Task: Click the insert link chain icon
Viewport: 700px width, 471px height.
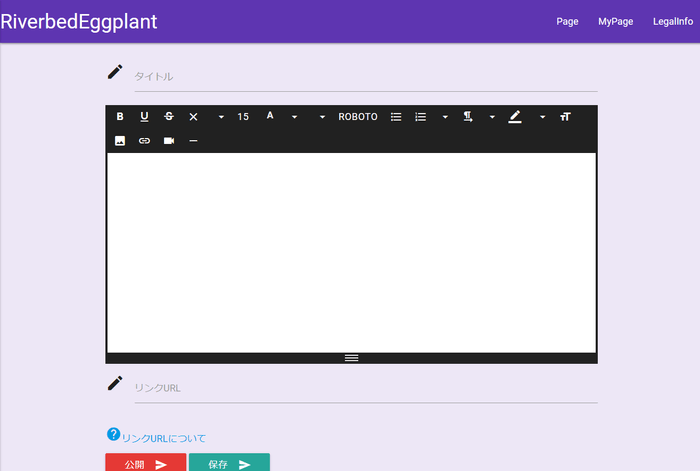Action: (144, 141)
